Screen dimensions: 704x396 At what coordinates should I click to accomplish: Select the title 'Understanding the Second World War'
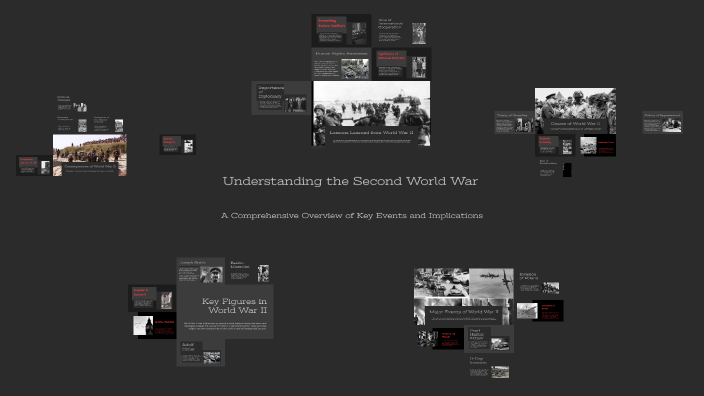tap(350, 181)
